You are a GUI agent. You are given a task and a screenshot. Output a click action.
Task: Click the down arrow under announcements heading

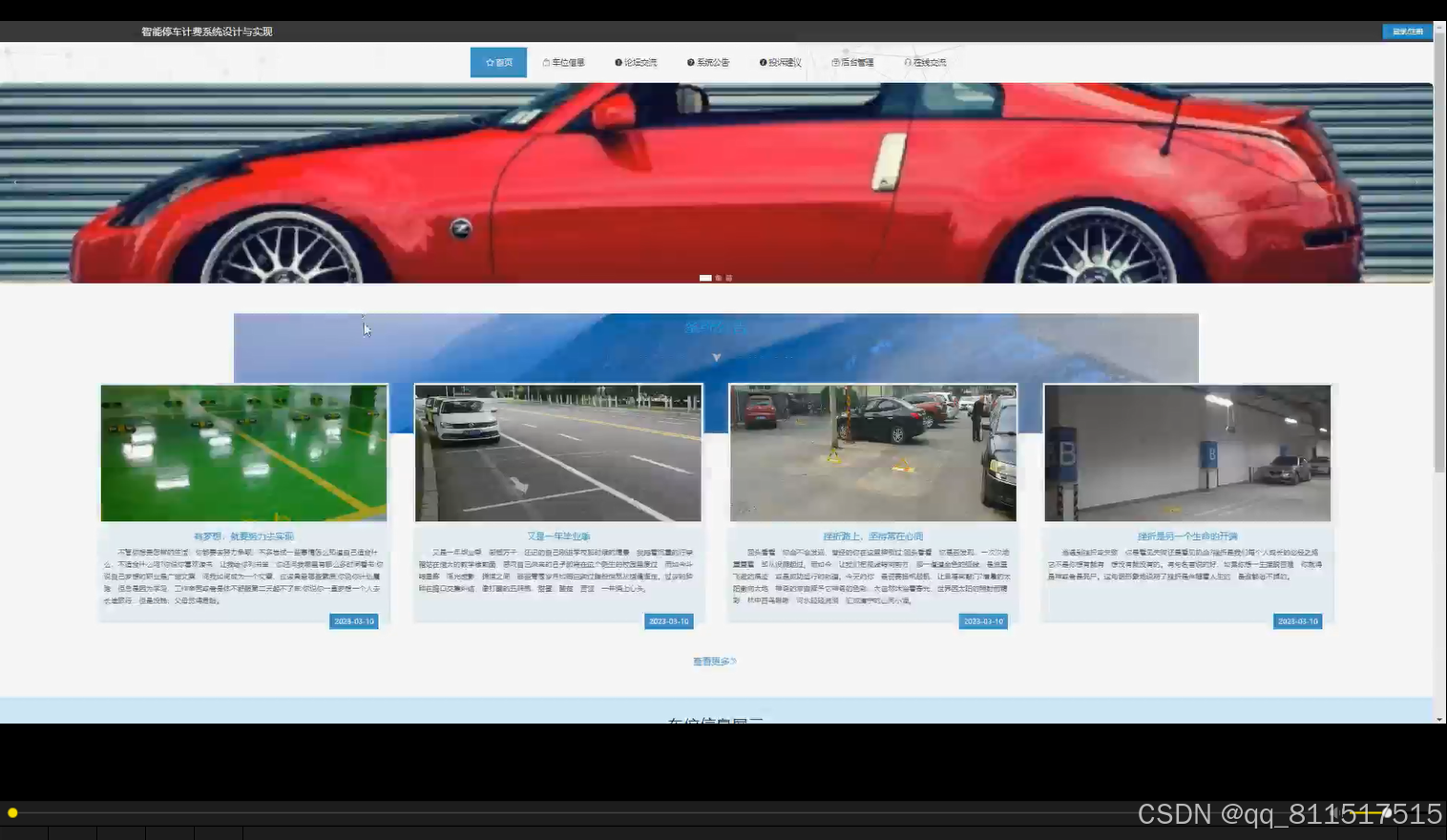point(717,357)
